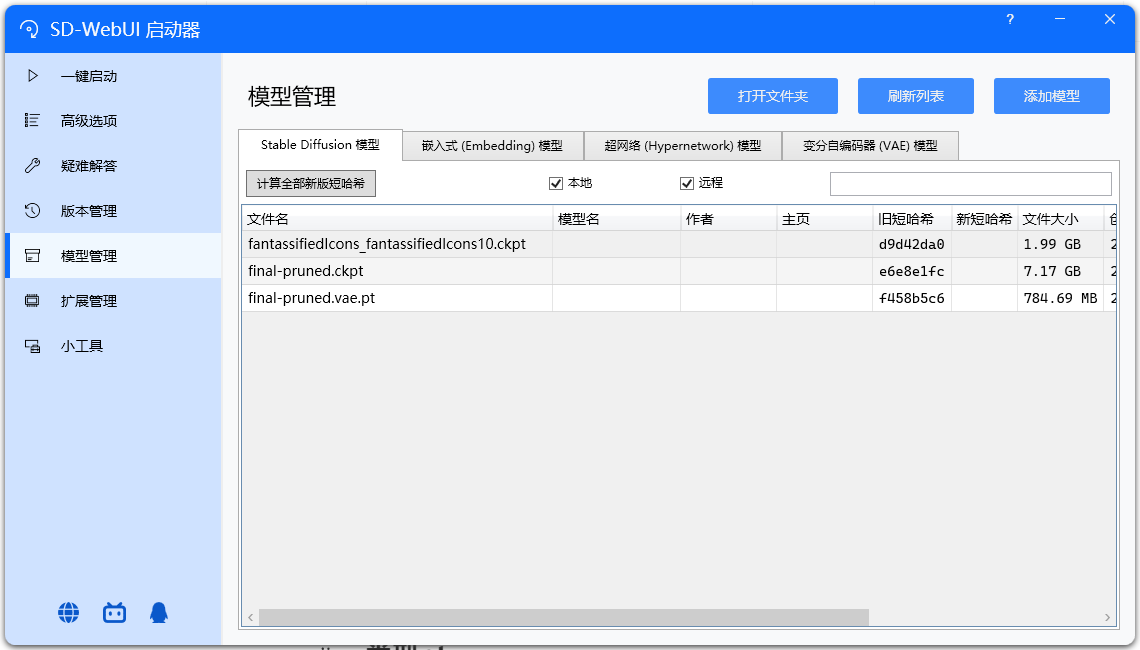Sort by the 模型名 column header
This screenshot has height=650, width=1140.
pos(617,219)
